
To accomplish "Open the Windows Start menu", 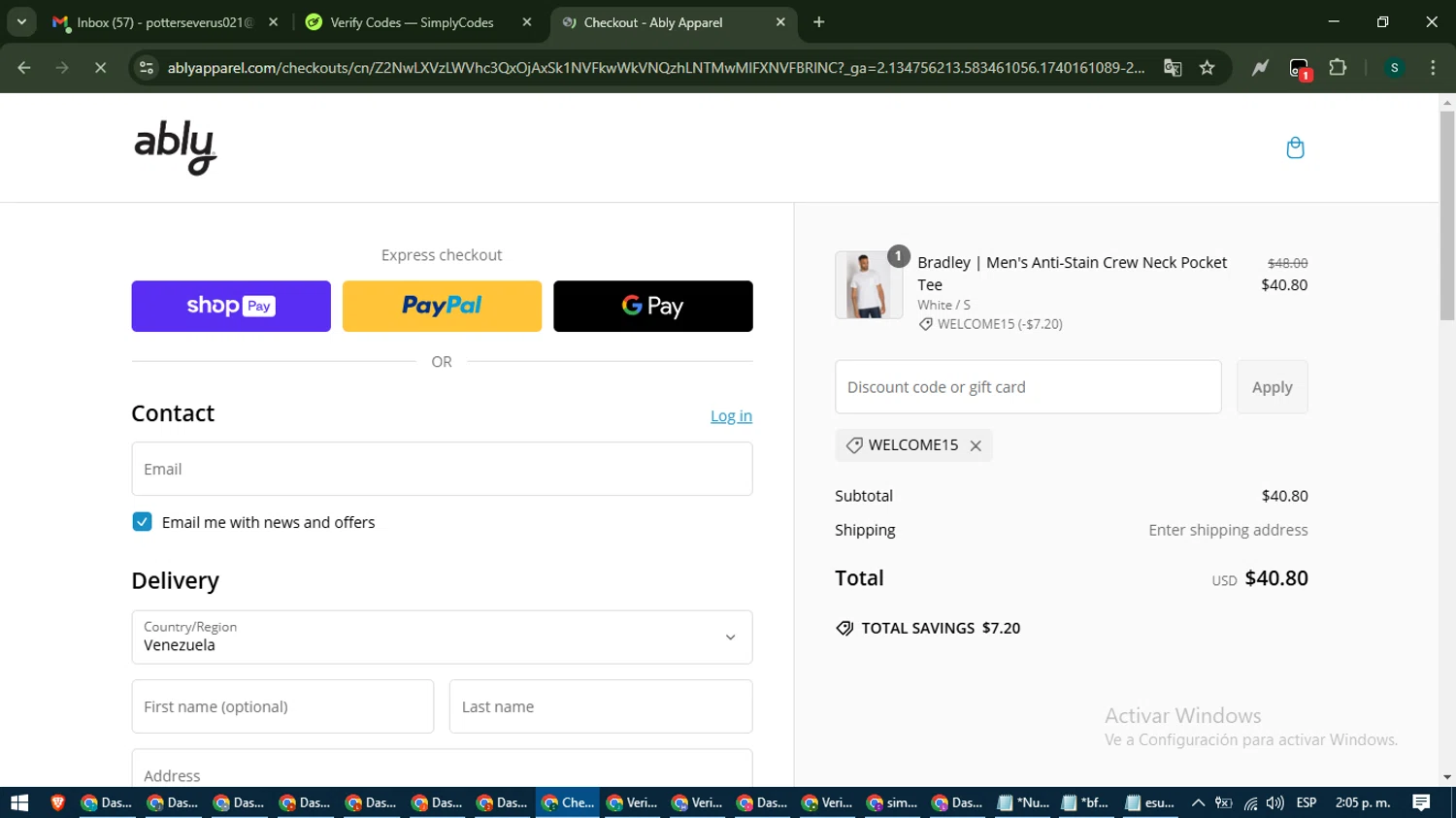I will [x=19, y=802].
